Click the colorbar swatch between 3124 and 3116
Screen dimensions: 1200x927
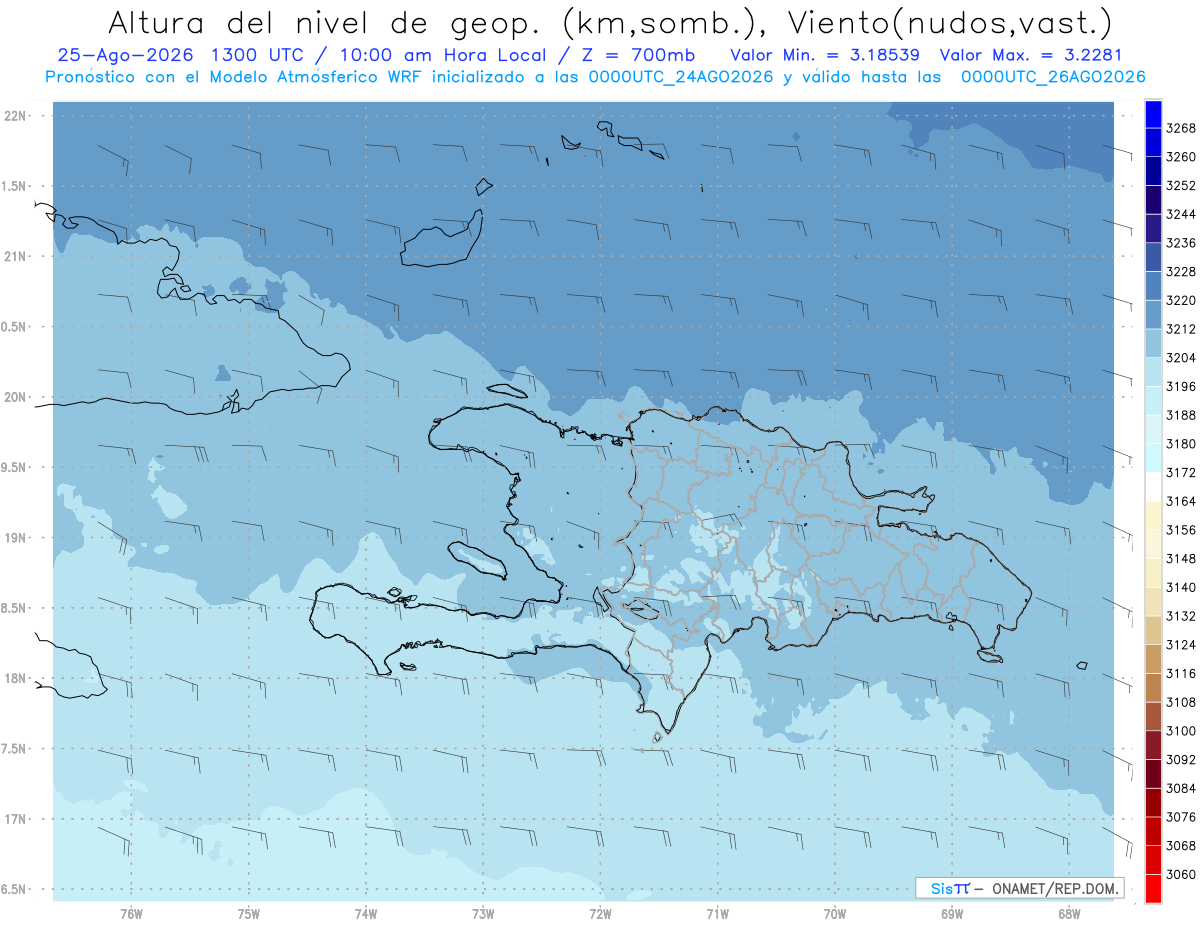pos(1153,659)
